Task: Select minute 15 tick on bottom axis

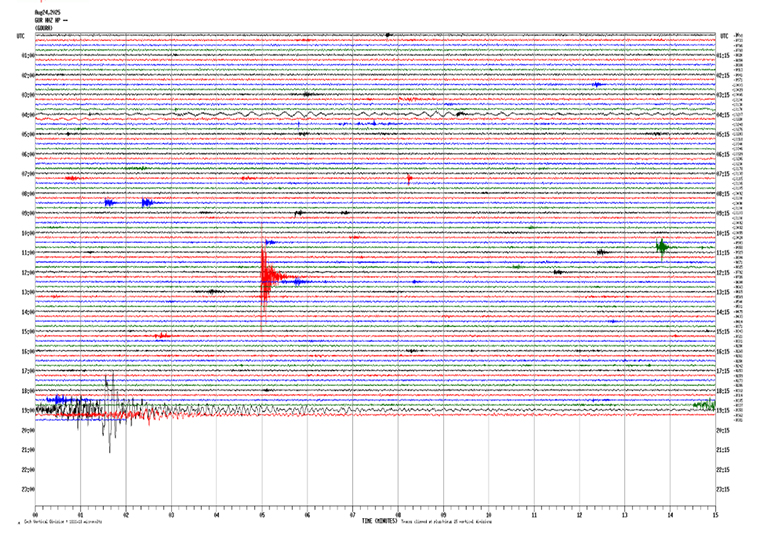Action: tap(714, 516)
